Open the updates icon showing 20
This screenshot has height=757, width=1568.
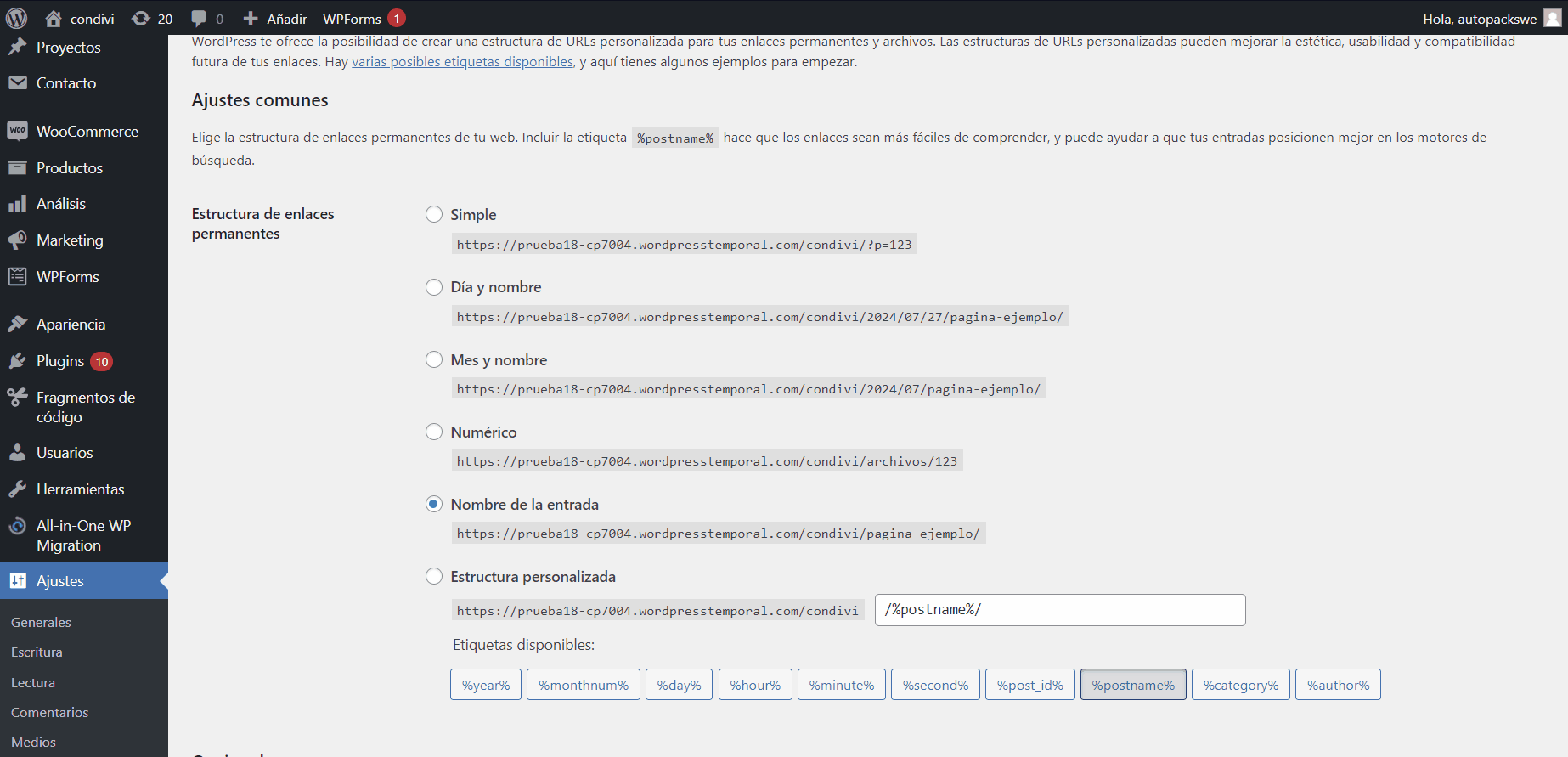coord(152,19)
